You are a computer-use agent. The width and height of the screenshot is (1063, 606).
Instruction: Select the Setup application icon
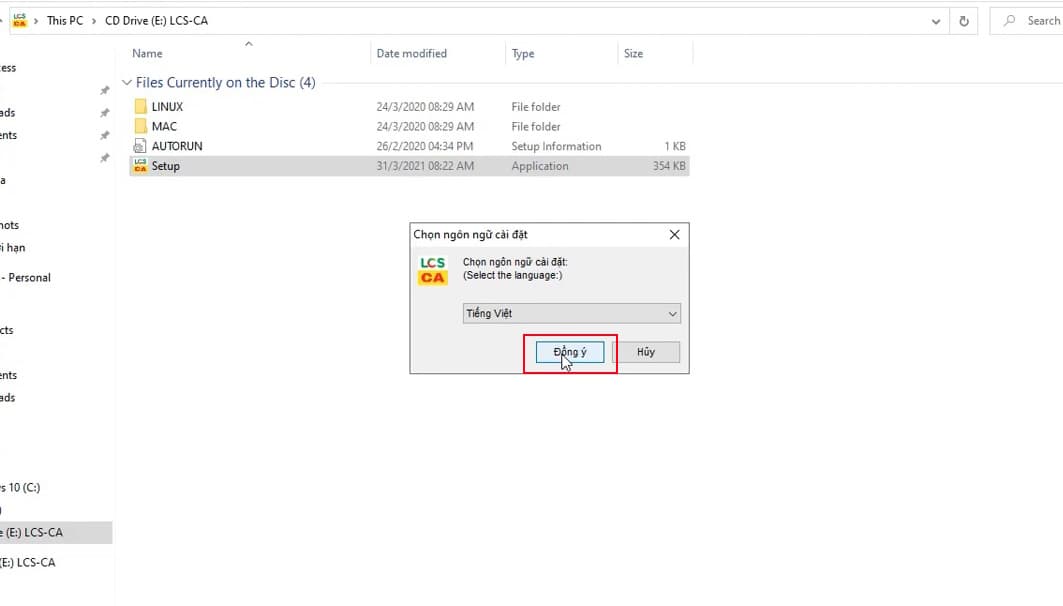tap(140, 166)
